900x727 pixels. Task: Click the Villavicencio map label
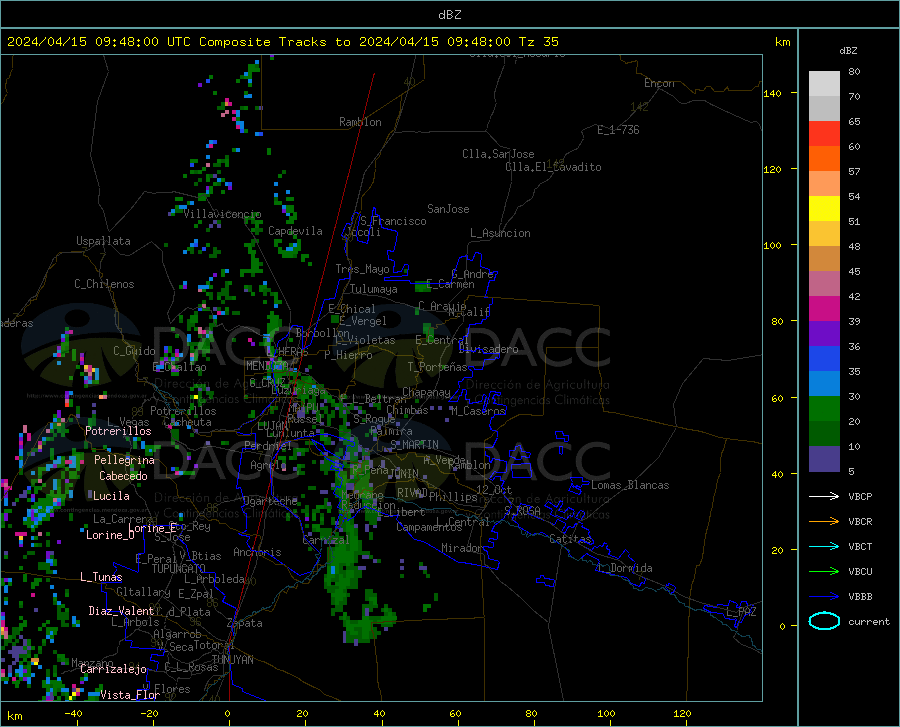222,214
